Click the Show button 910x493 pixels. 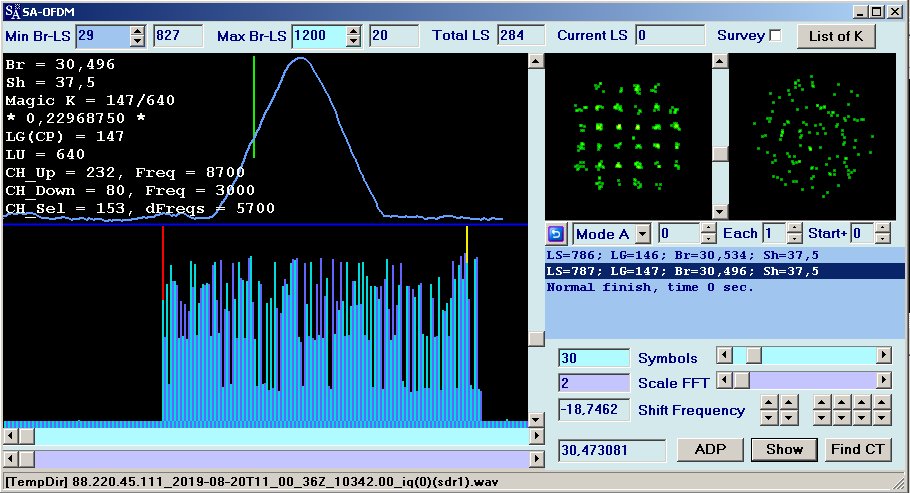click(784, 449)
